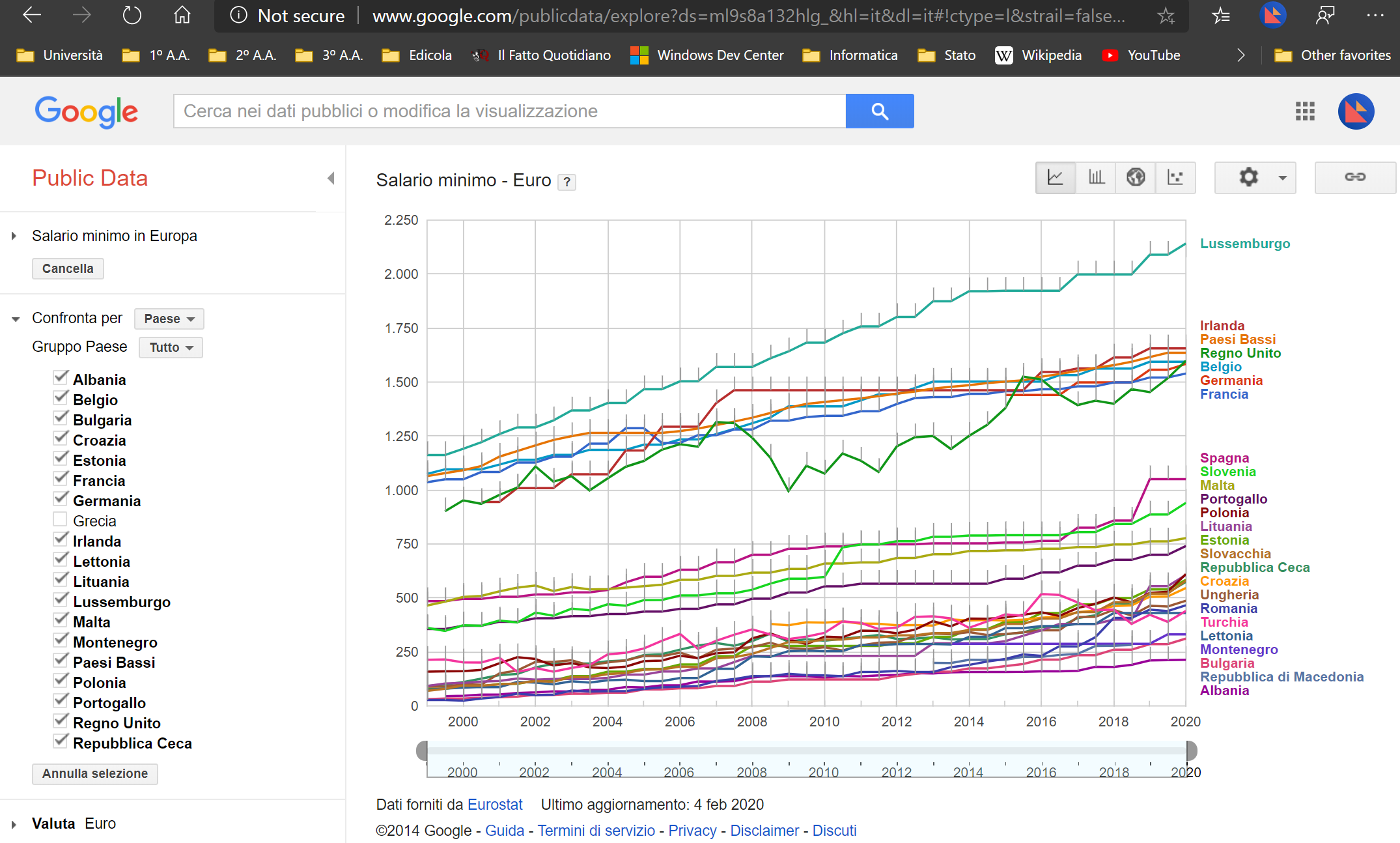This screenshot has height=843, width=1400.
Task: Open the Tutto country group dropdown
Action: pyautogui.click(x=171, y=347)
